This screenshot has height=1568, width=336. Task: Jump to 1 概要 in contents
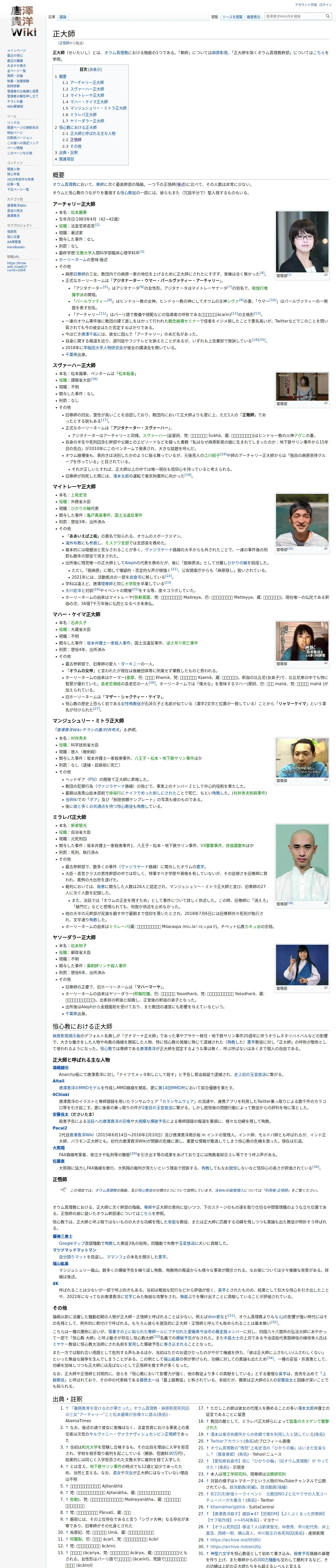[x=61, y=76]
